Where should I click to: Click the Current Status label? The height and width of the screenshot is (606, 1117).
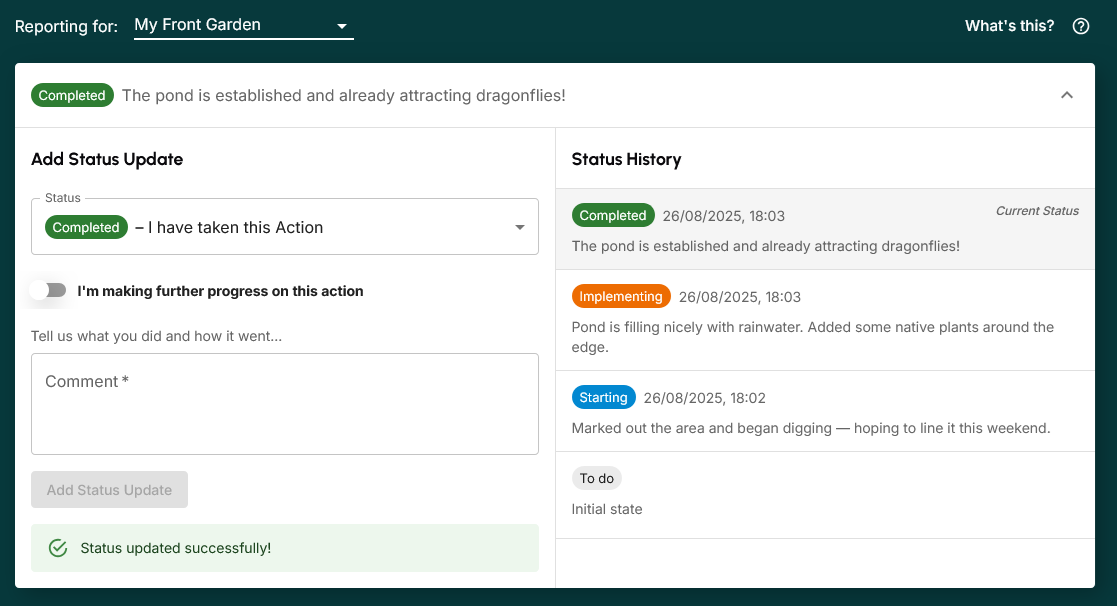(1037, 211)
